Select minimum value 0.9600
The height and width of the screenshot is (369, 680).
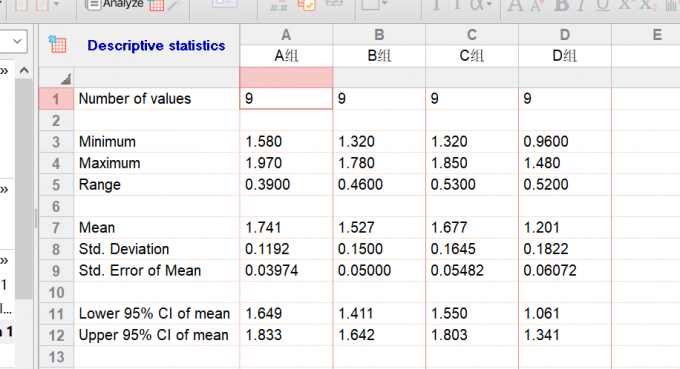pyautogui.click(x=565, y=142)
